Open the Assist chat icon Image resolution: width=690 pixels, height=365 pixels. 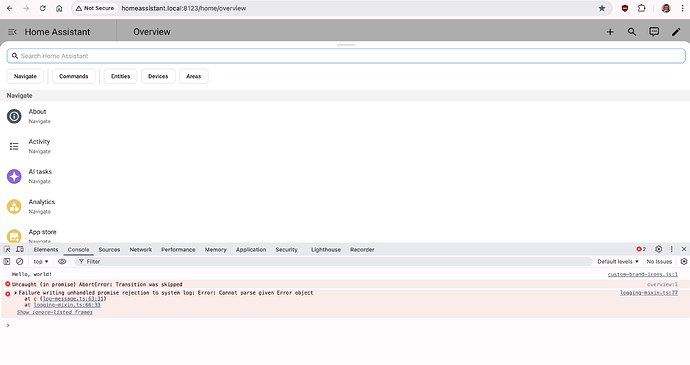(x=654, y=32)
